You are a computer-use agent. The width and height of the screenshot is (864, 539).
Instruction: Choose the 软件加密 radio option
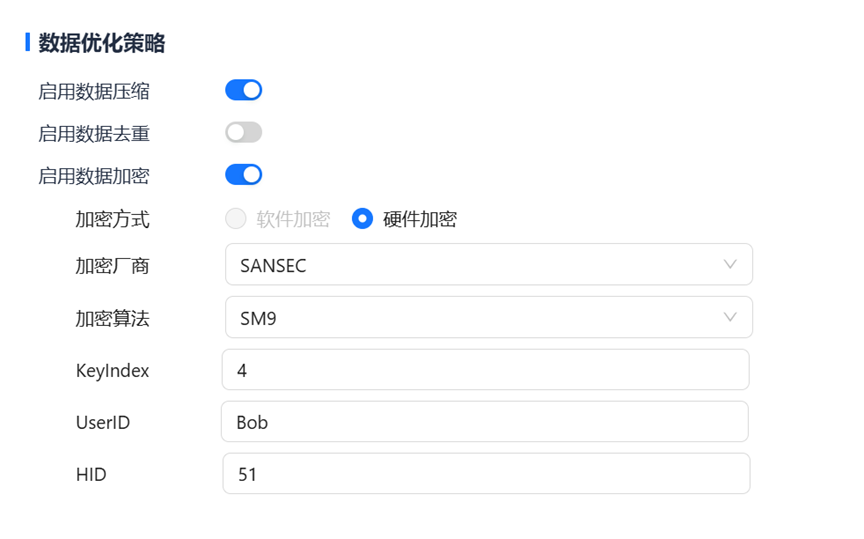236,219
